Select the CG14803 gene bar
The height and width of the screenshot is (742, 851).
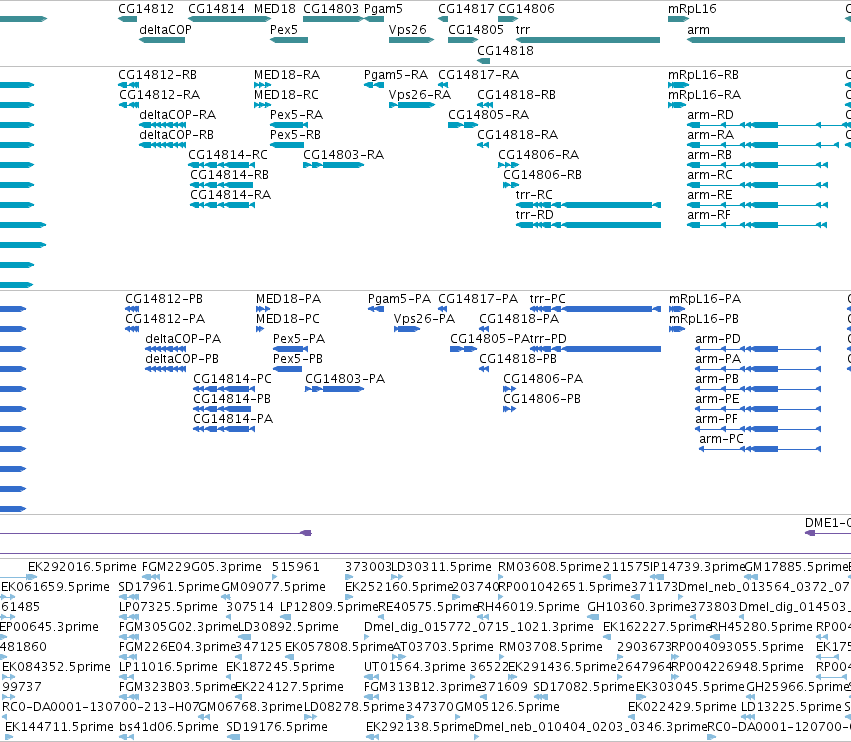pos(333,19)
